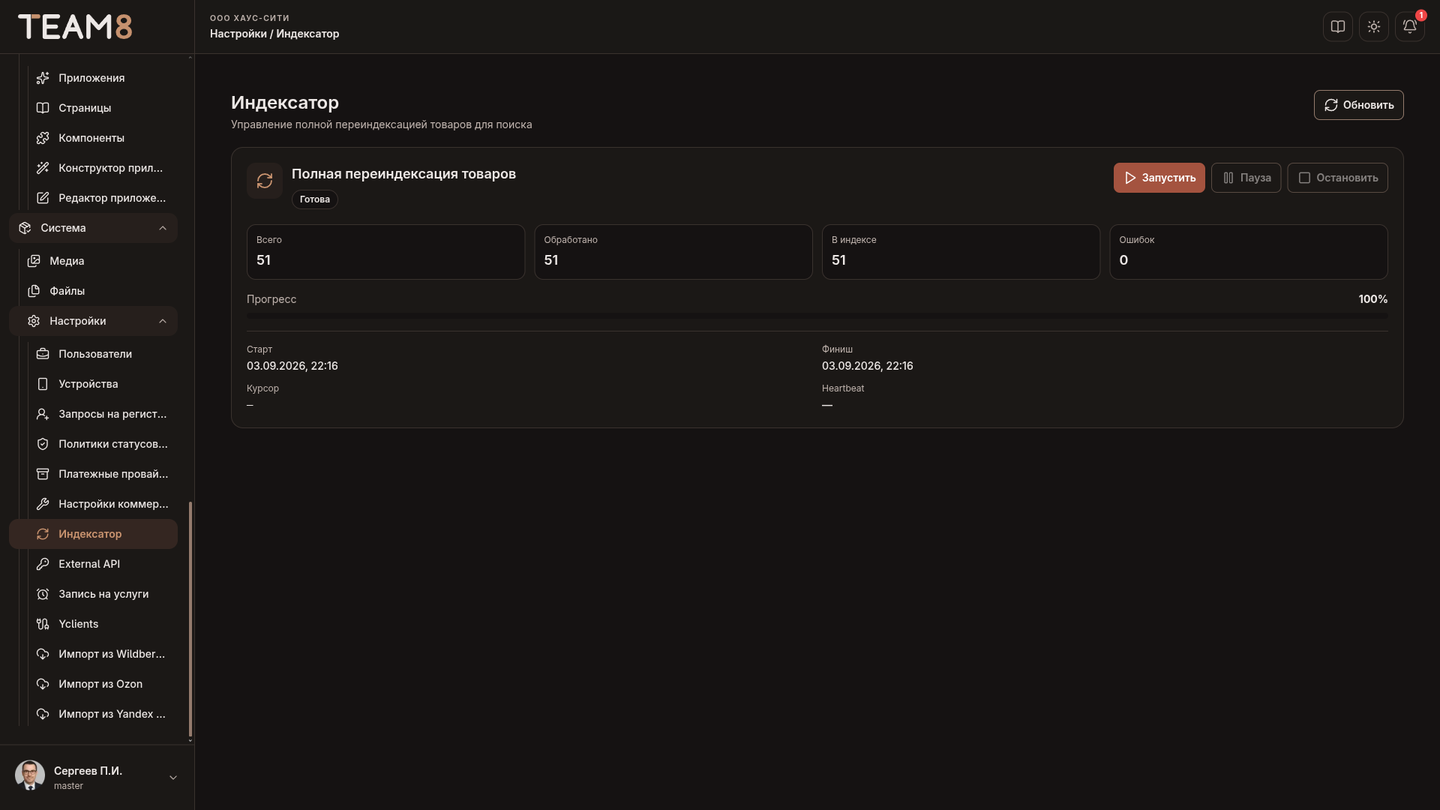1440x810 pixels.
Task: Click the Политики статусов shield icon
Action: pyautogui.click(x=43, y=444)
